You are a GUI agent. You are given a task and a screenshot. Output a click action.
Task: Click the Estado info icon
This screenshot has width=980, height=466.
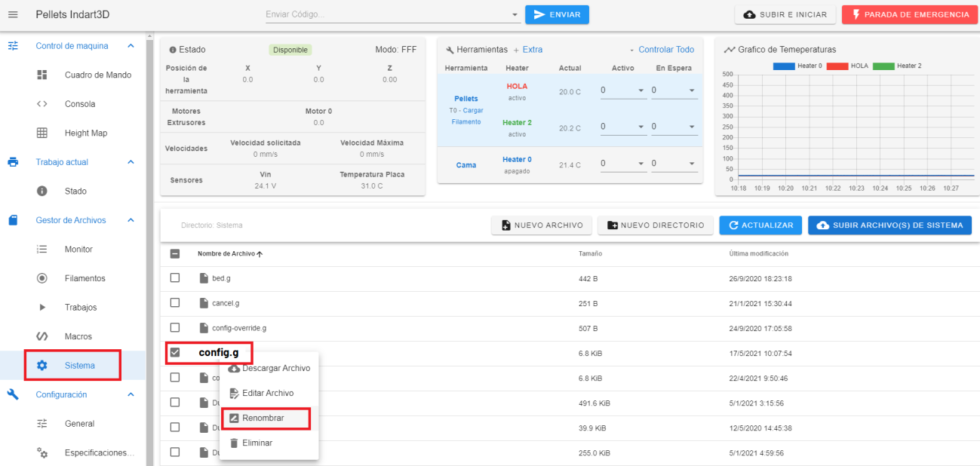[x=172, y=49]
